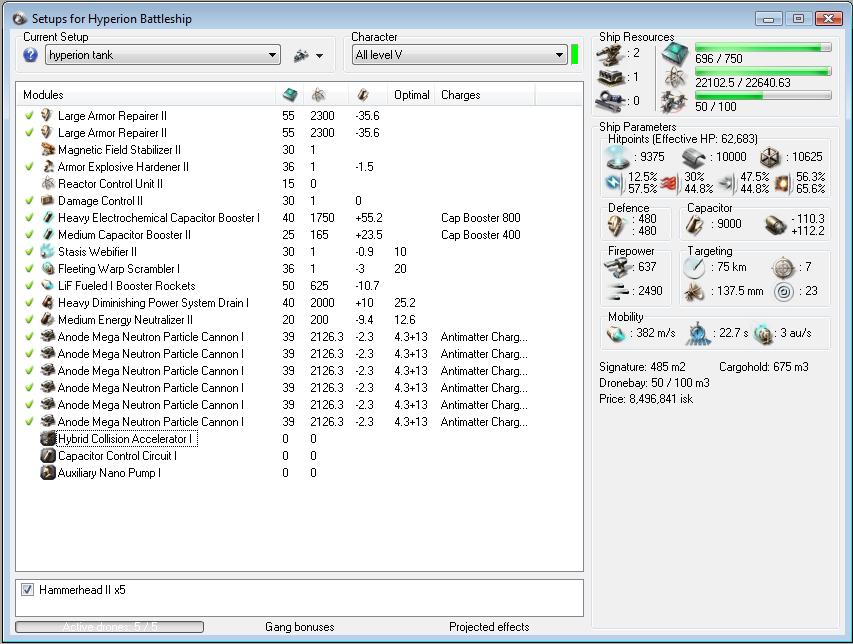Maximize the Setups for Hyperion Battleship window
This screenshot has width=853, height=644.
pos(798,19)
